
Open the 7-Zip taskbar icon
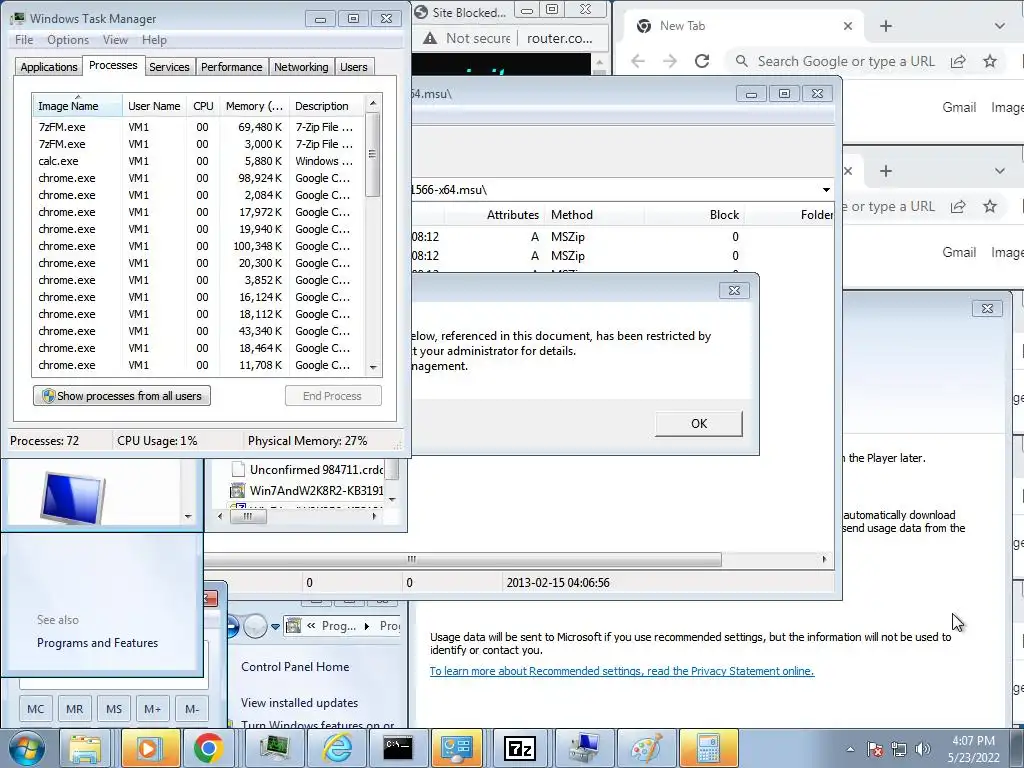(x=520, y=748)
